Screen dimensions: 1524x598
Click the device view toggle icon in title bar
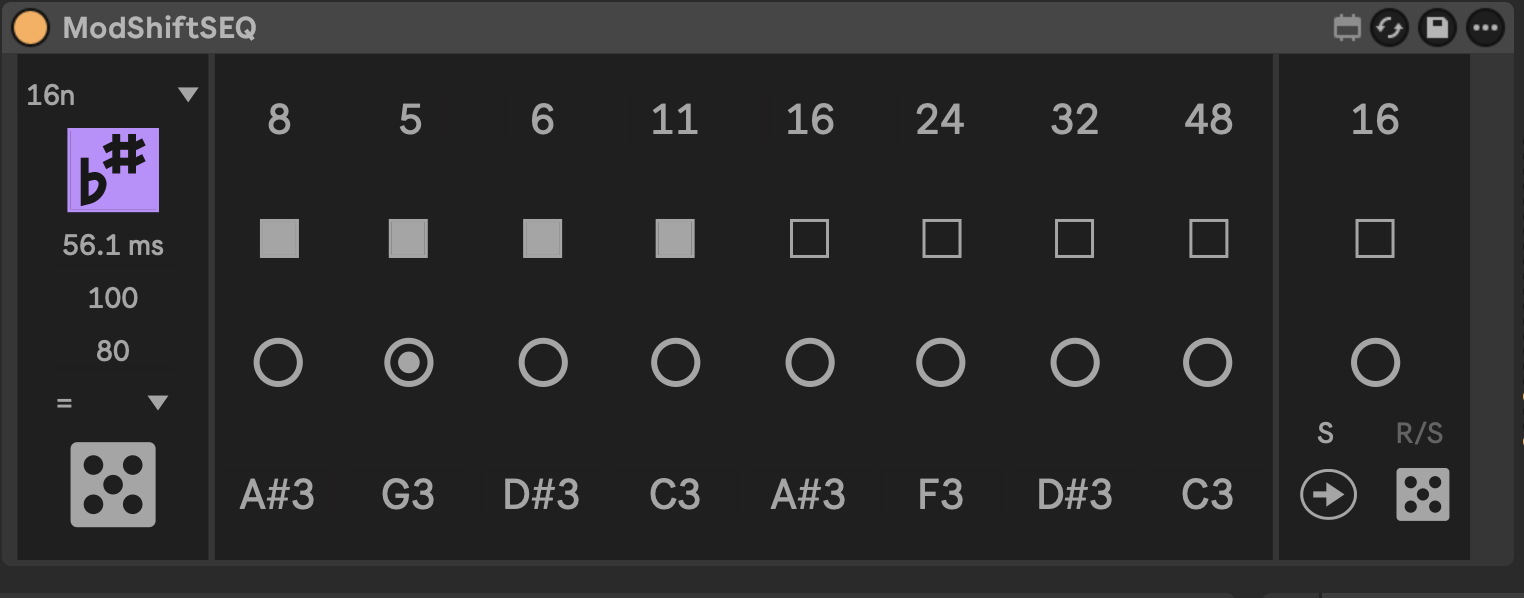(x=1348, y=28)
